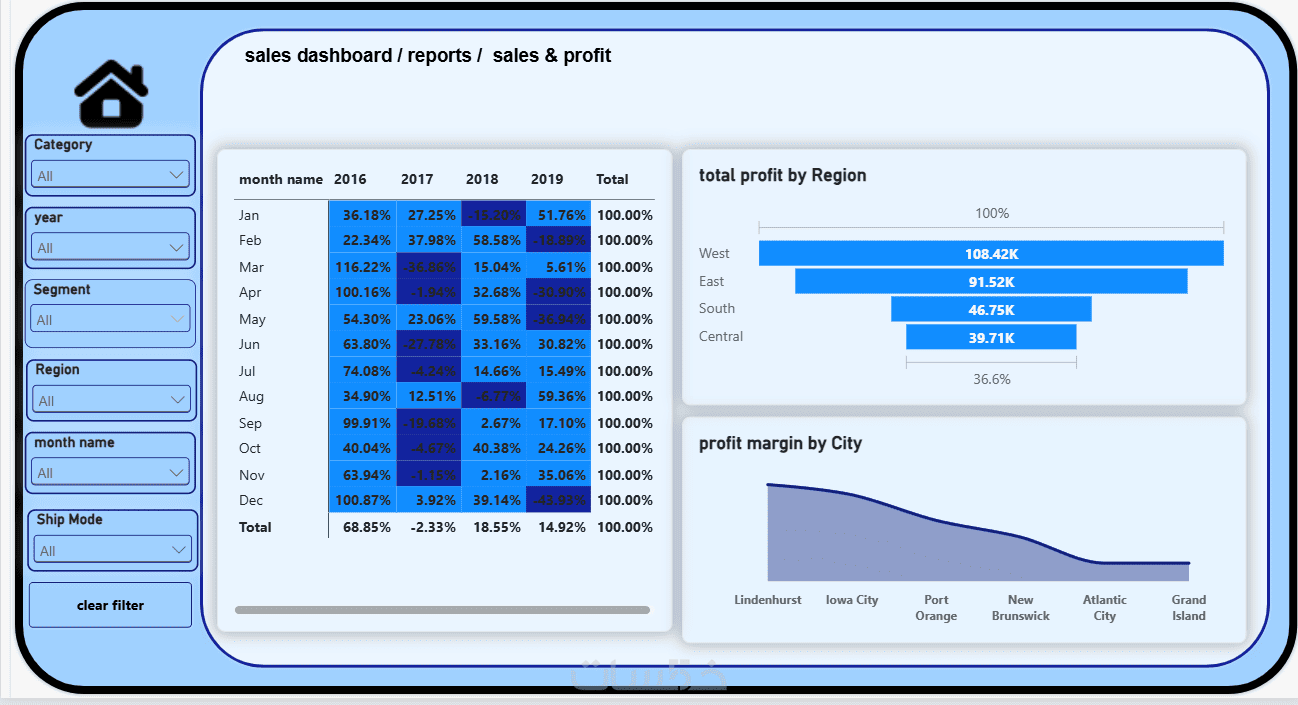
Task: Select the Grand Island axis label
Action: (x=1189, y=608)
